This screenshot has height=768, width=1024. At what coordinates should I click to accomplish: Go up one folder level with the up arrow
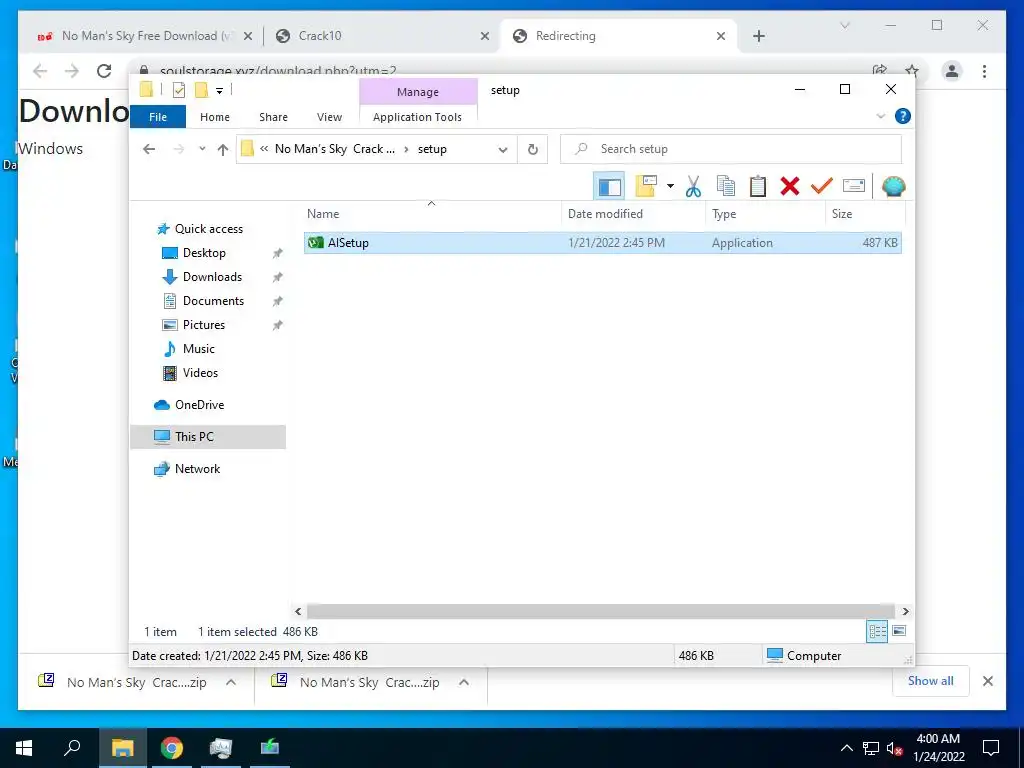[x=223, y=150]
